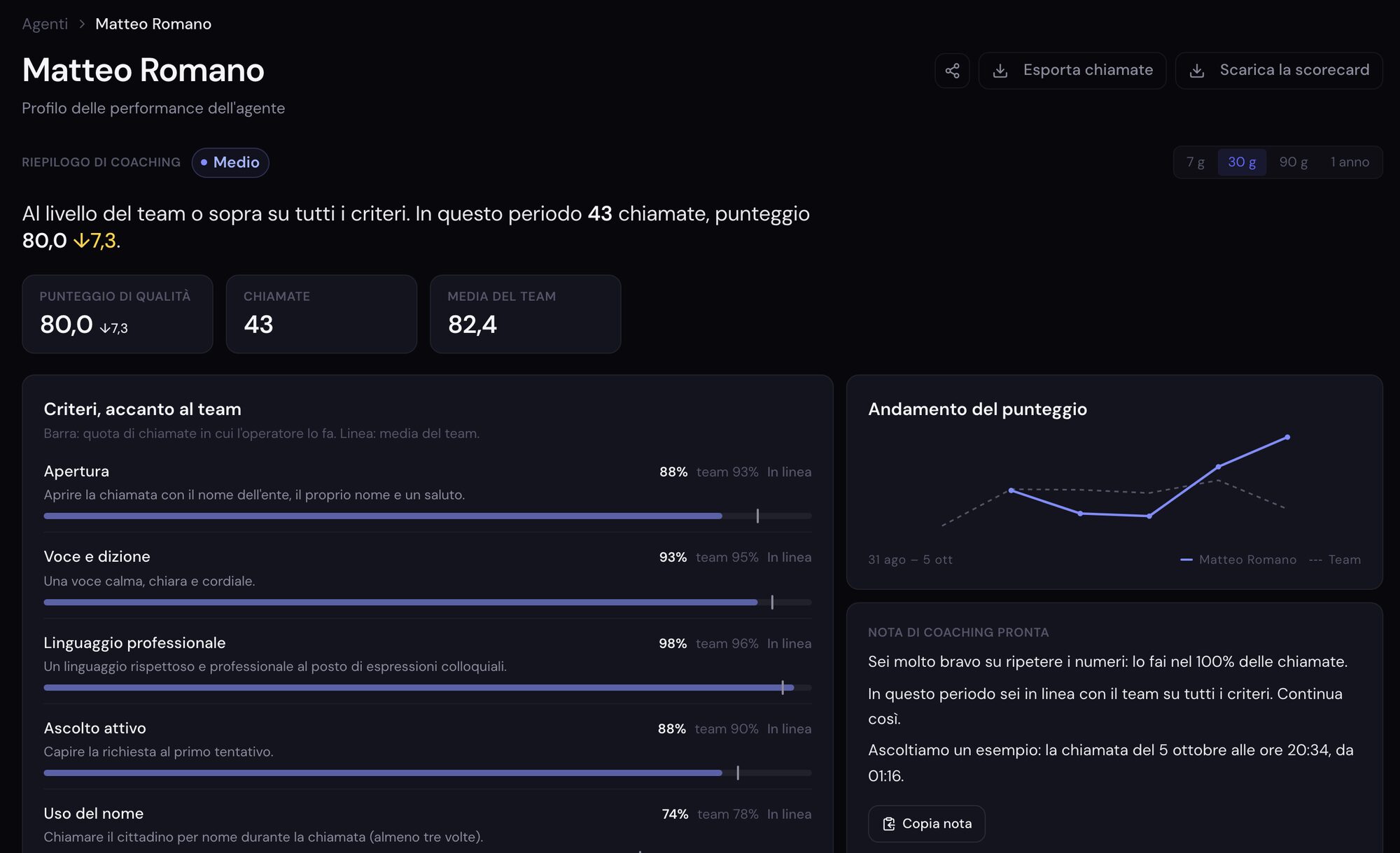Screen dimensions: 1400x853
Task: Go back to Agenti breadcrumb
Action: (45, 24)
